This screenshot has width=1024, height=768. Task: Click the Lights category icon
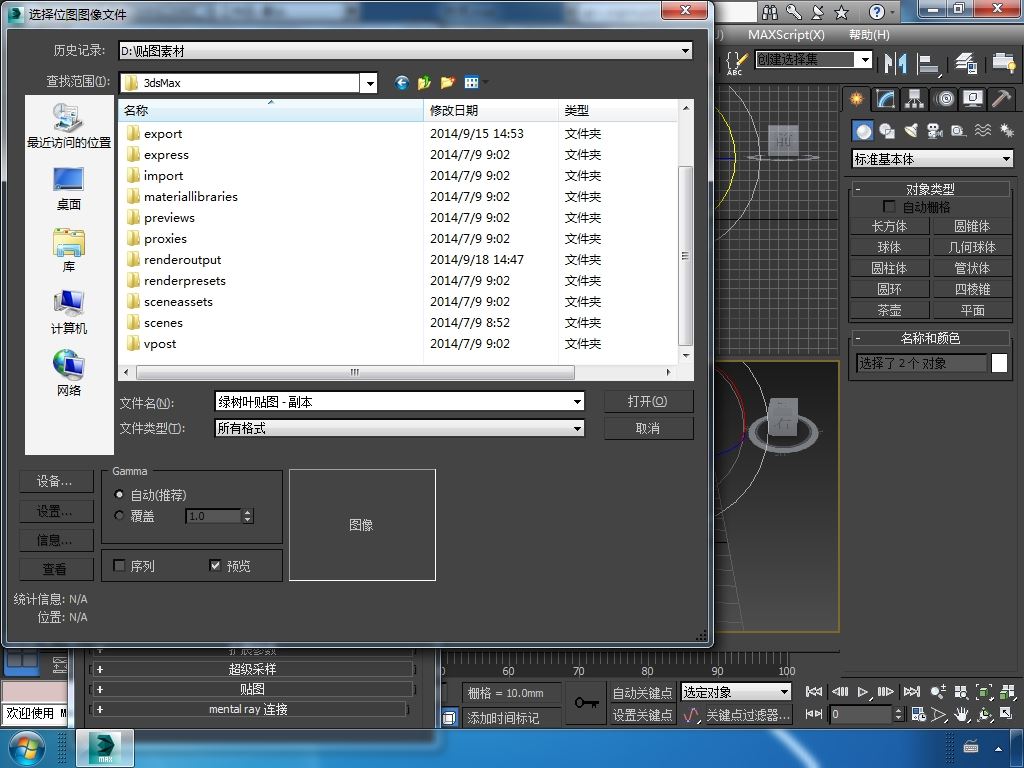pos(910,131)
